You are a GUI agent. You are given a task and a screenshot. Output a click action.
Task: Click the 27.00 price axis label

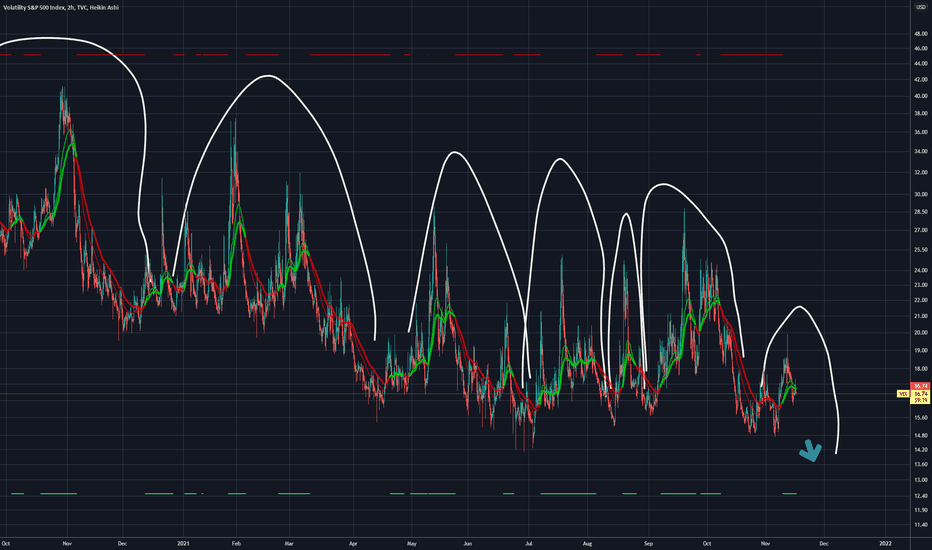tap(921, 230)
